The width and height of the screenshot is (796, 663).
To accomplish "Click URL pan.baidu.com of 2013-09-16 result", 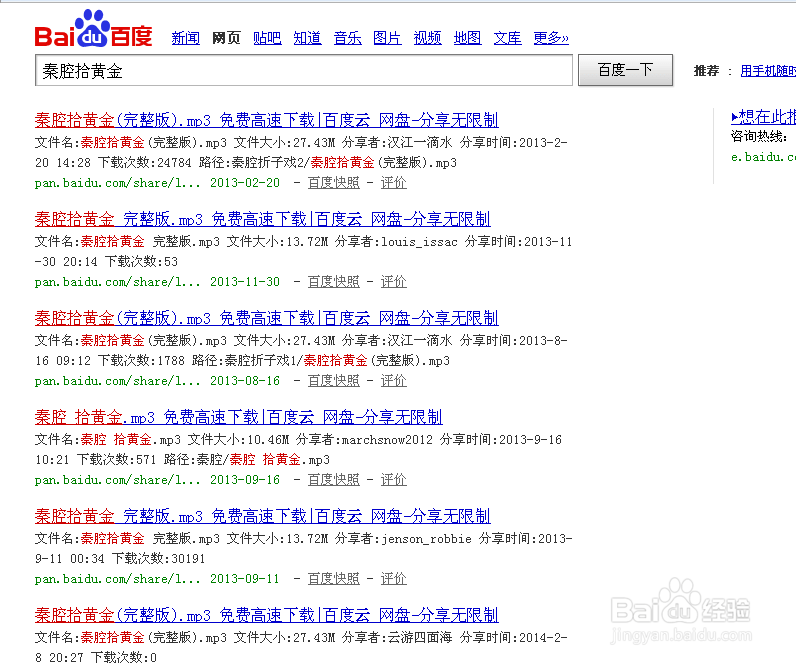I will [117, 480].
